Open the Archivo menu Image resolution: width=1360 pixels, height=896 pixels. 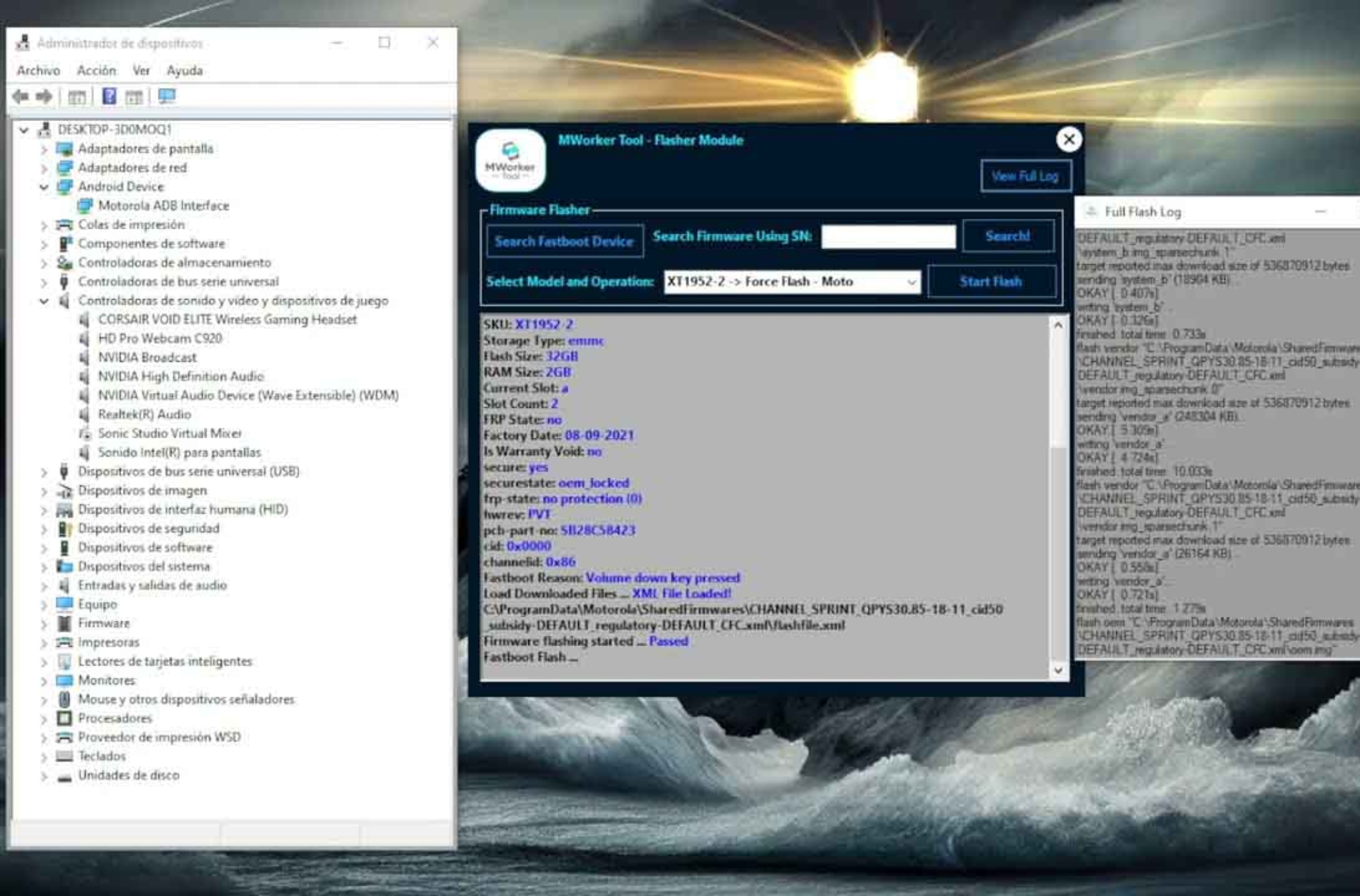[x=38, y=71]
